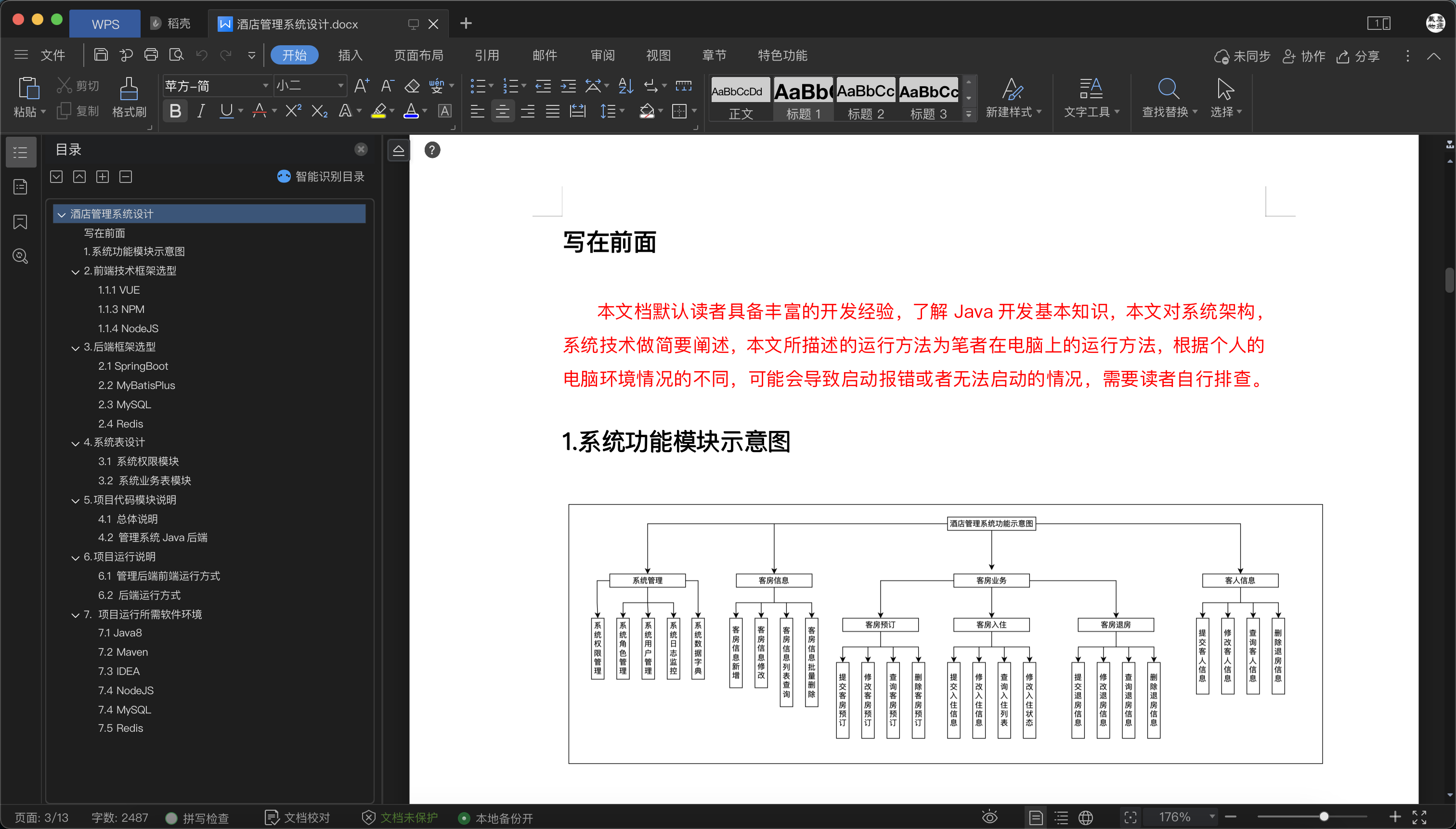Open the 页面布局 ribbon tab
The image size is (1456, 829).
pos(418,55)
